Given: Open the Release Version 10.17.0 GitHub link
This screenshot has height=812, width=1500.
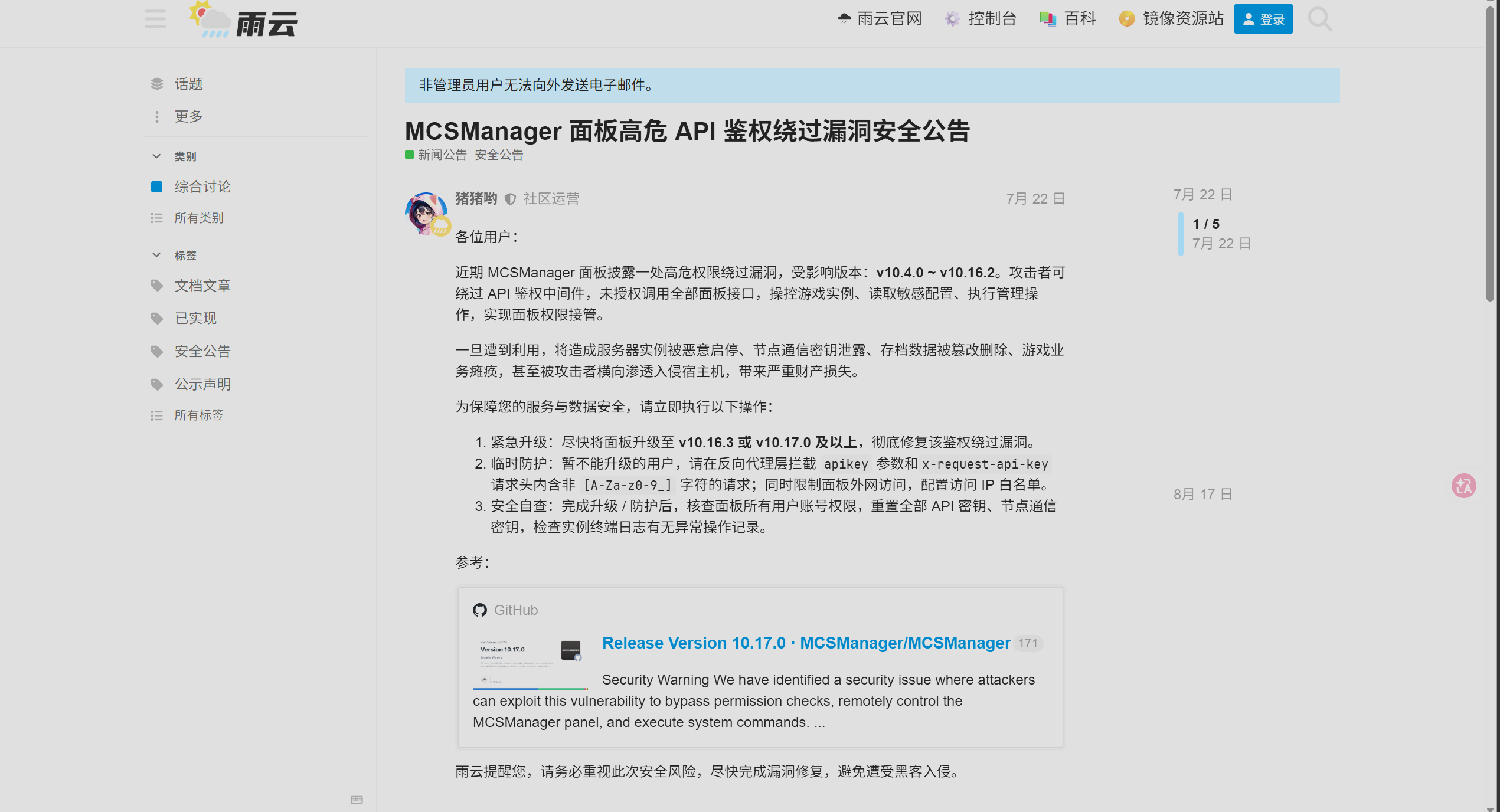Looking at the screenshot, I should point(806,643).
